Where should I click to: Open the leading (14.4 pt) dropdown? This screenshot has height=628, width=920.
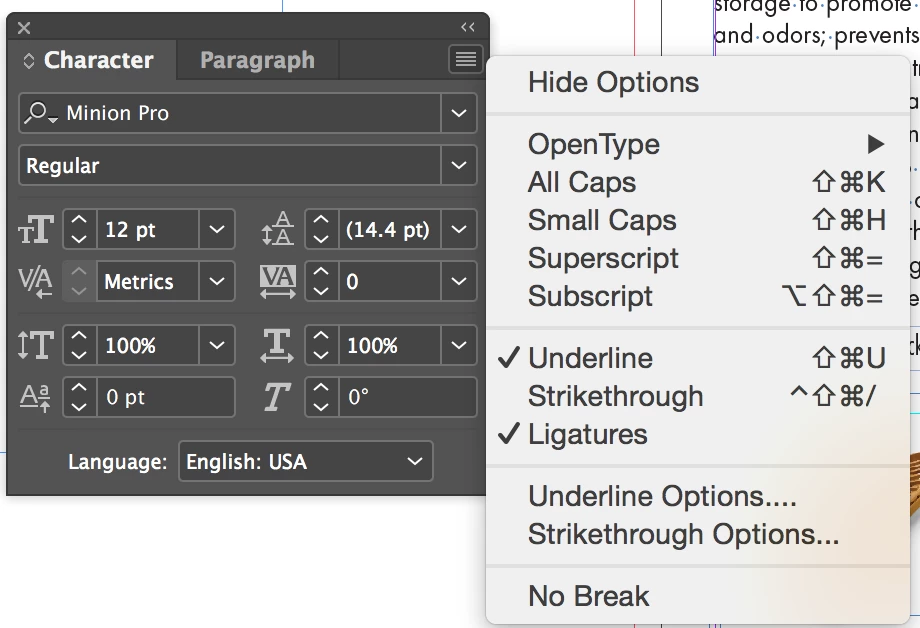pos(459,229)
